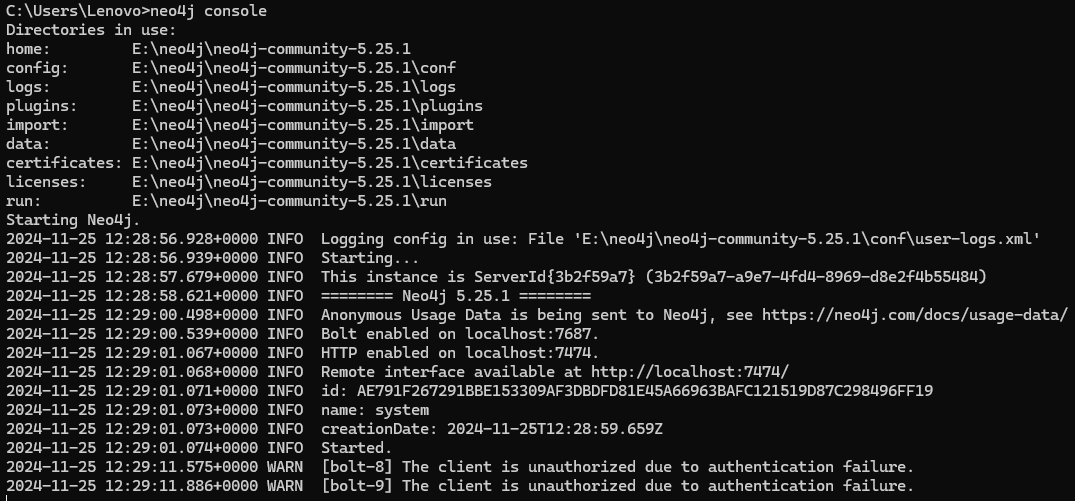Click the Neo4j 5.25.1 version banner
This screenshot has width=1075, height=501.
456,296
